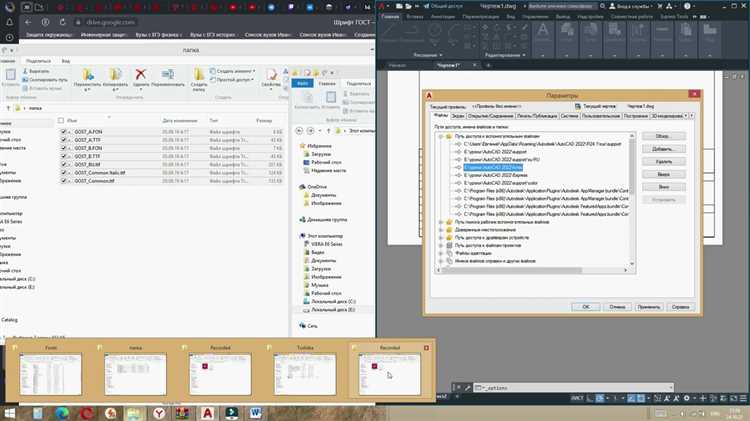Viewport: 750px width, 421px height.
Task: Click the Rename icon in Explorer ribbon
Action: click(168, 73)
